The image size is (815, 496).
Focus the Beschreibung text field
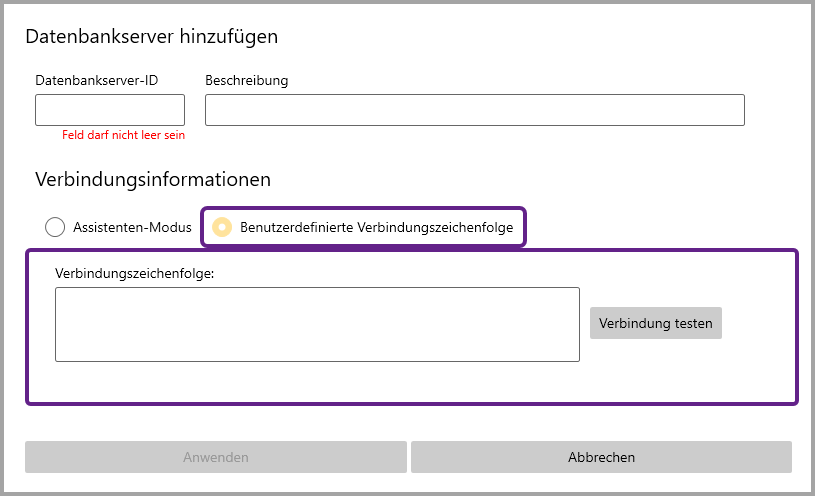pyautogui.click(x=474, y=110)
